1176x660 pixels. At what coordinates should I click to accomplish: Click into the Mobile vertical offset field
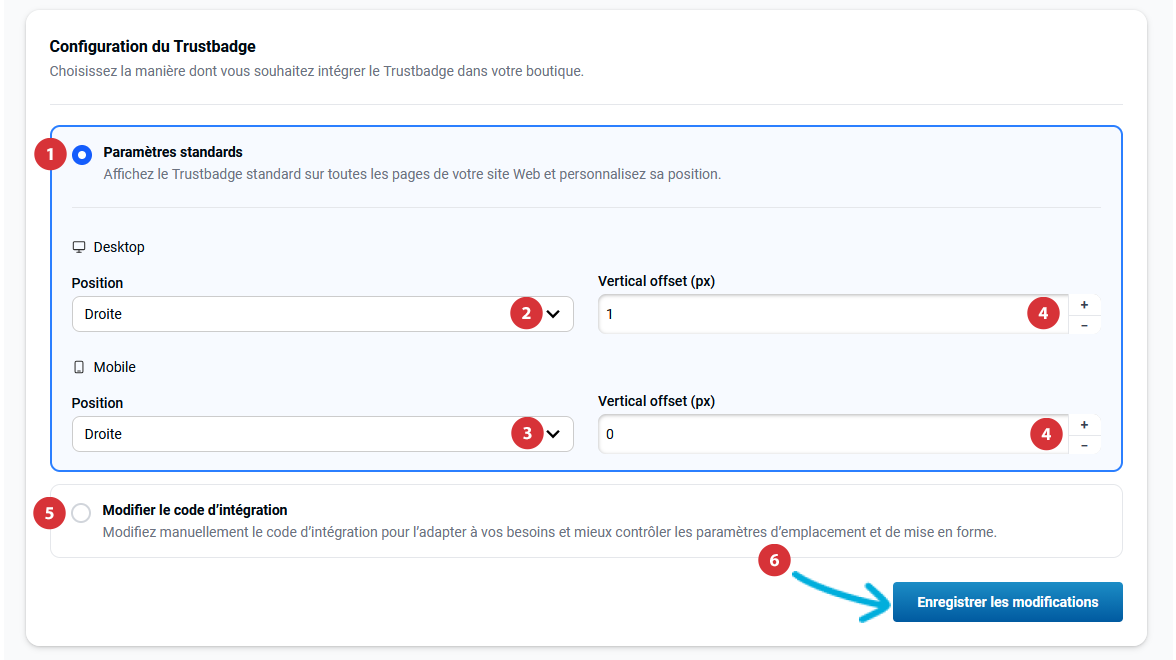[x=810, y=434]
